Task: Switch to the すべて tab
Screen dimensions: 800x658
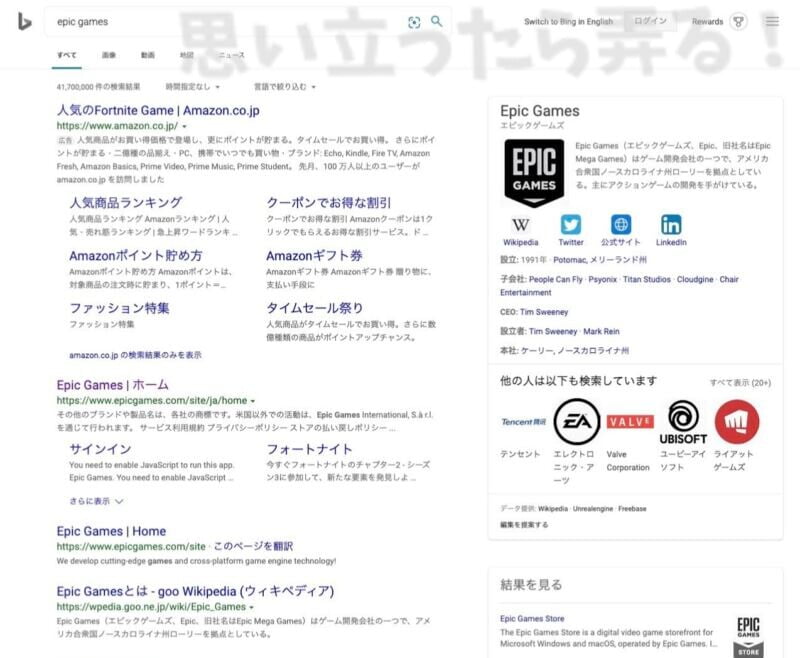Action: (x=66, y=55)
